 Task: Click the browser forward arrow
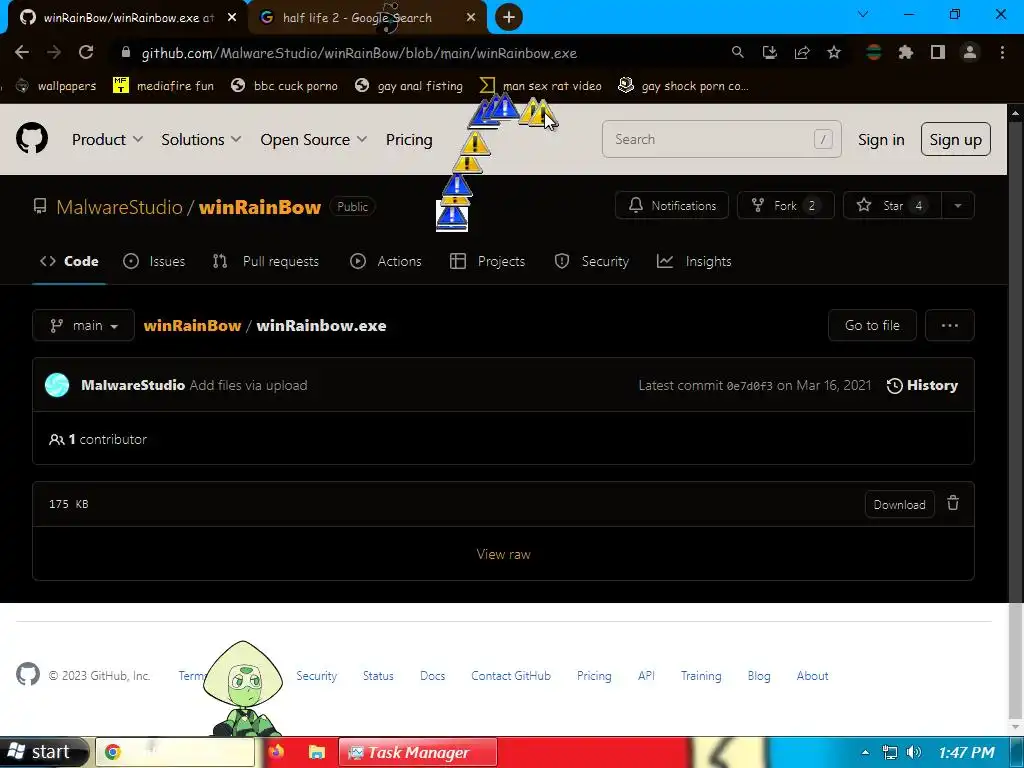coord(54,52)
